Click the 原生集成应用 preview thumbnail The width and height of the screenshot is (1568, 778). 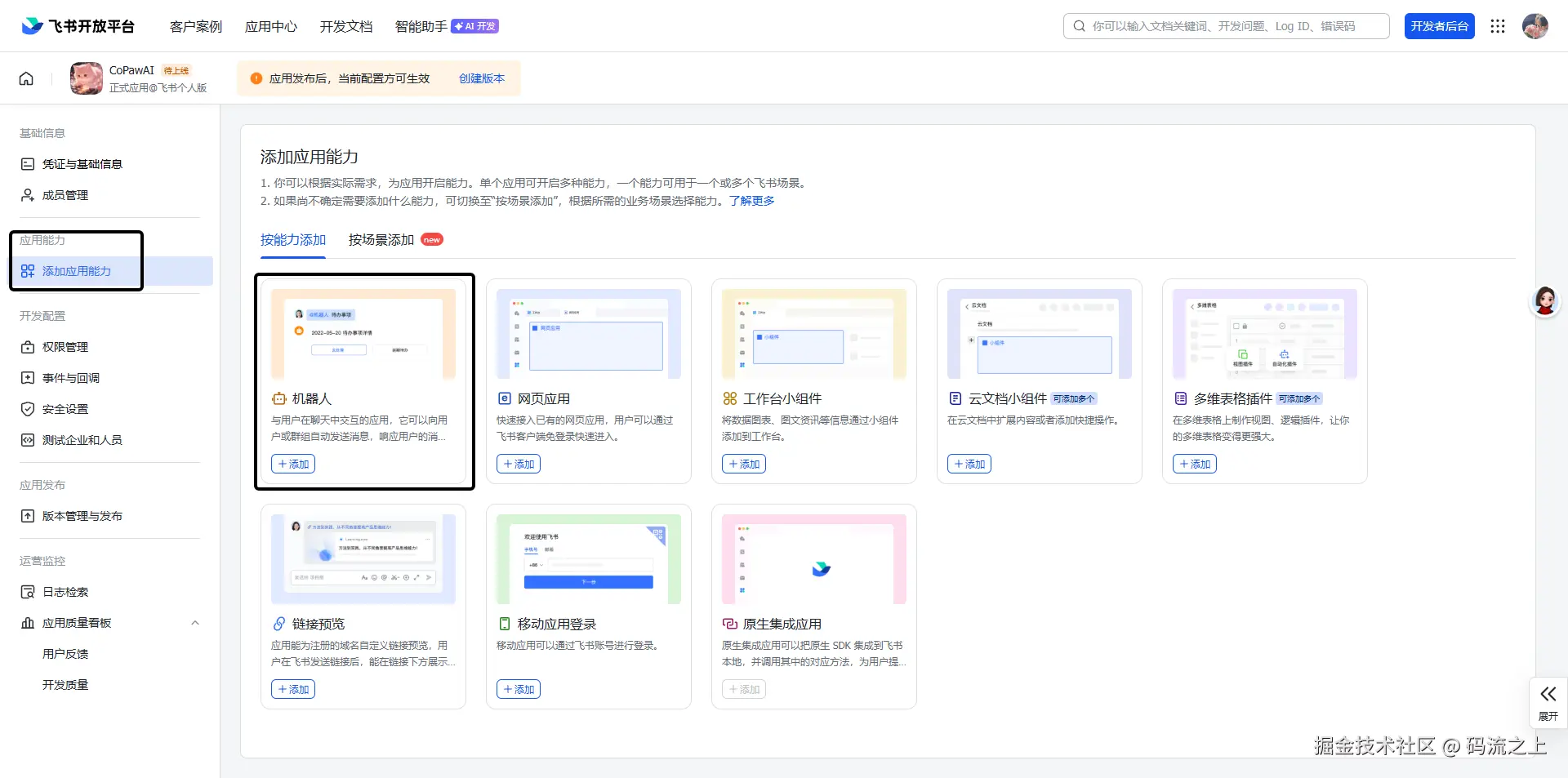point(814,559)
